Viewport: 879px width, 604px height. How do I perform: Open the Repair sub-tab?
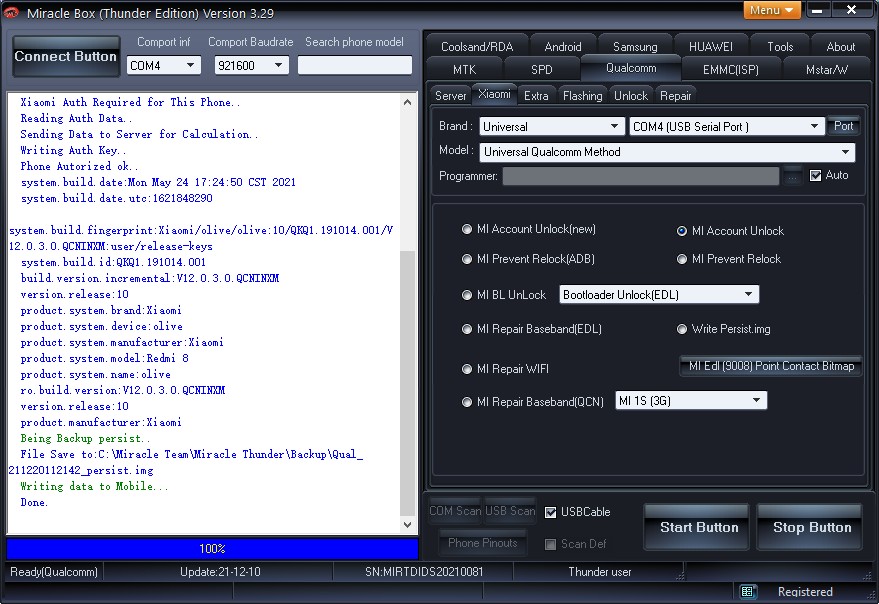tap(676, 96)
